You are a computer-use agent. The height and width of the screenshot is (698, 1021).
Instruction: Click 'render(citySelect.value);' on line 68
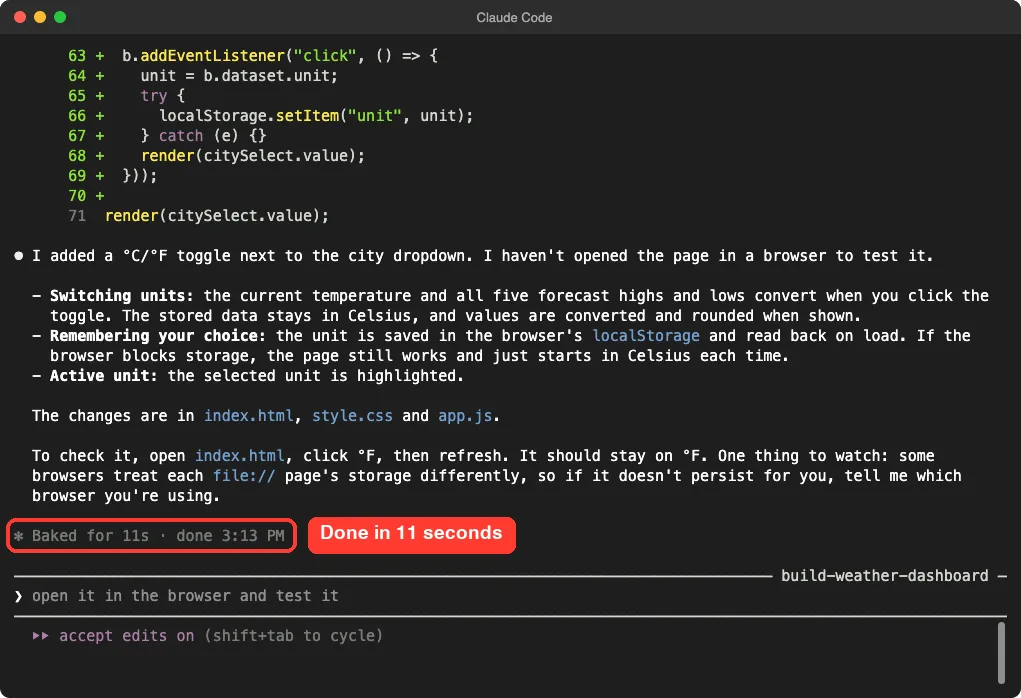point(253,156)
